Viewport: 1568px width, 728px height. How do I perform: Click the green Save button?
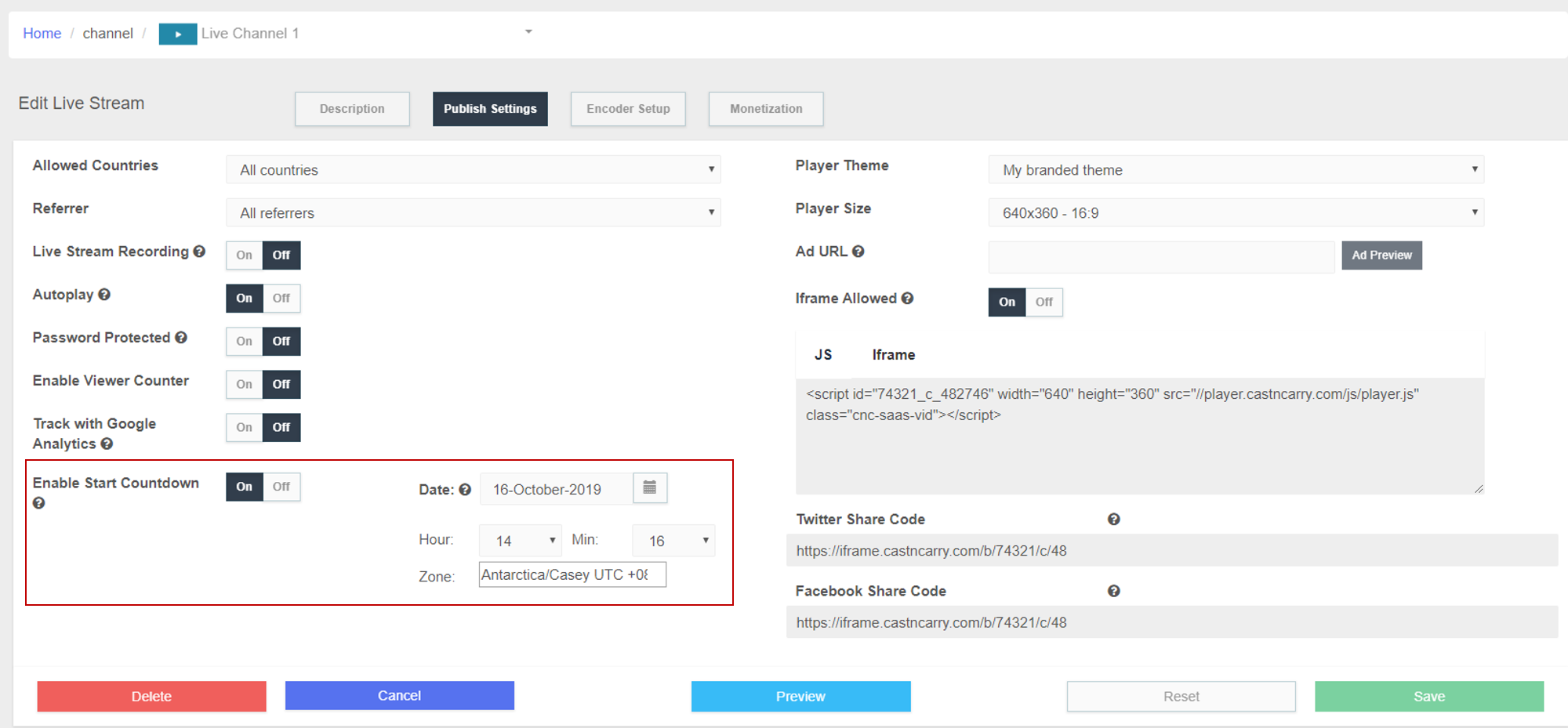pyautogui.click(x=1429, y=697)
